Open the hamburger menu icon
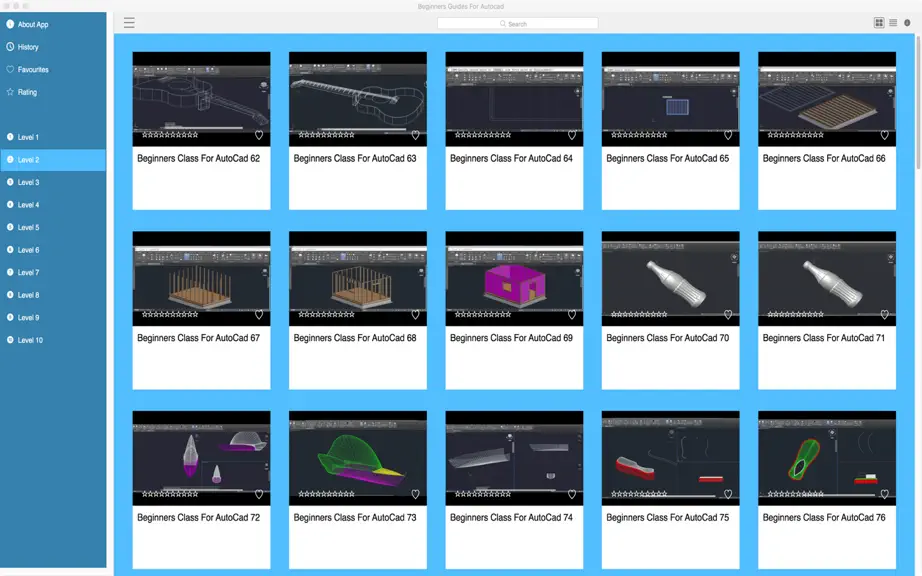The width and height of the screenshot is (922, 576). [x=129, y=23]
